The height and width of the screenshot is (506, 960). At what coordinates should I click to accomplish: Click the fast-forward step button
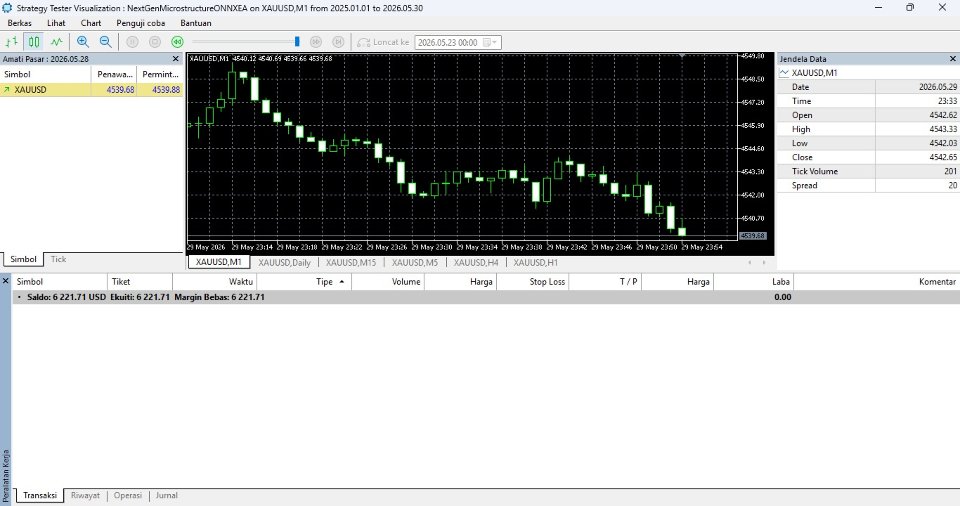316,42
